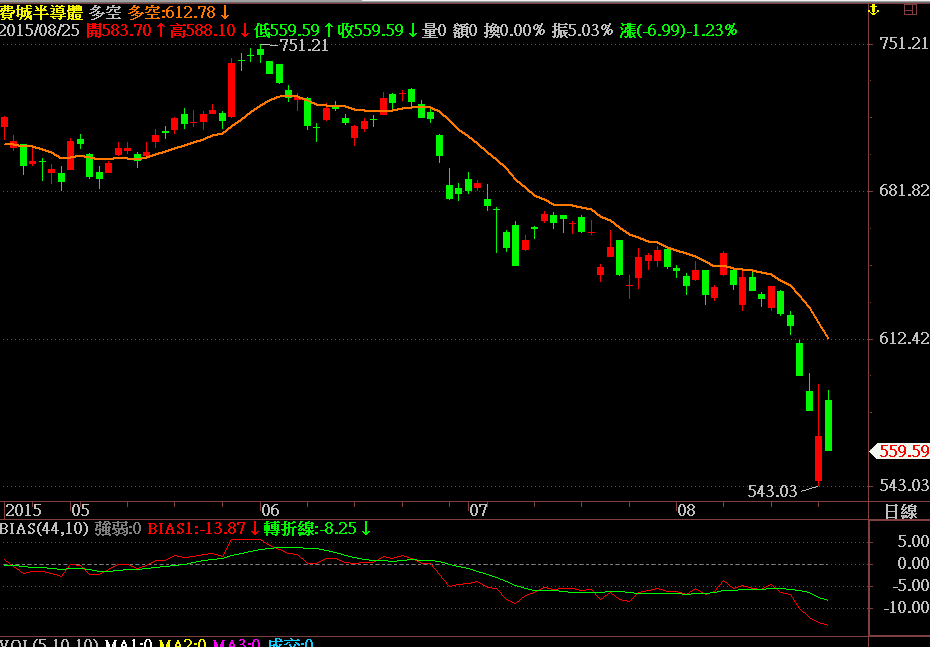Click the amplitude 振5.03% value

point(582,31)
